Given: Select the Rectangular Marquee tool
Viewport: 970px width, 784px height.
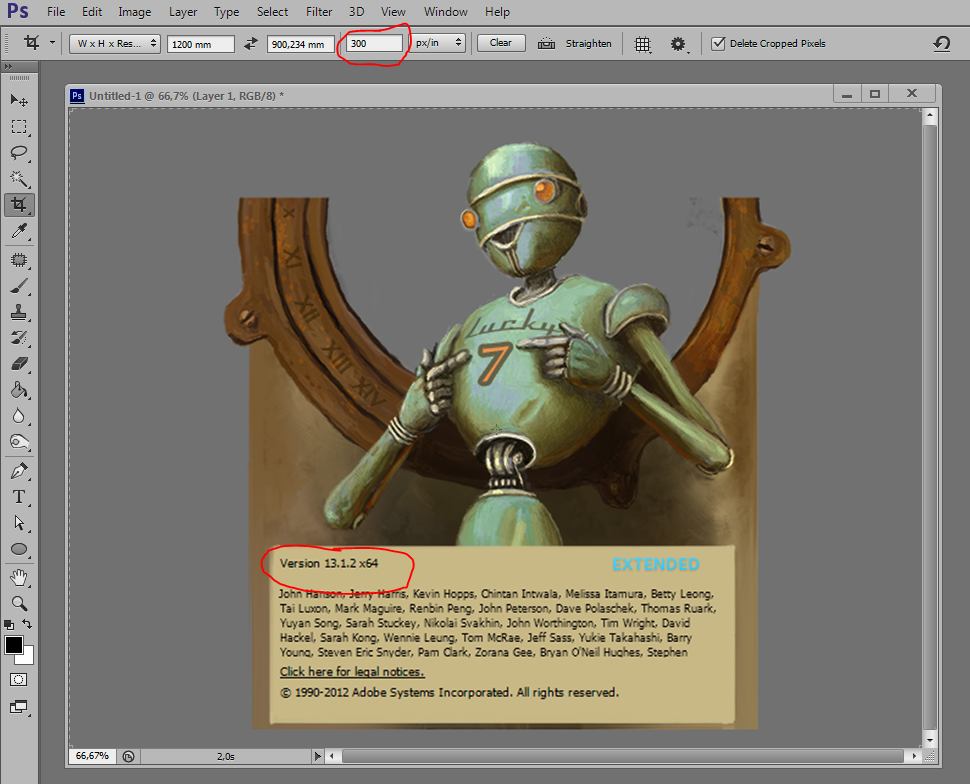Looking at the screenshot, I should [x=19, y=127].
